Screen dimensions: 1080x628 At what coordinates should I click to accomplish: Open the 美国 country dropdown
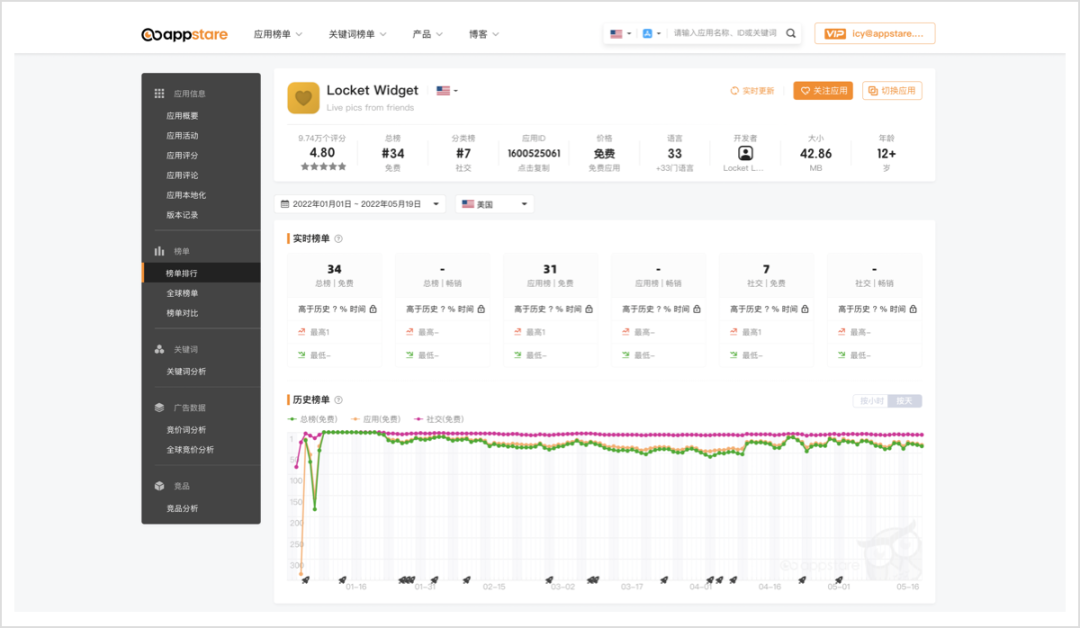click(494, 204)
